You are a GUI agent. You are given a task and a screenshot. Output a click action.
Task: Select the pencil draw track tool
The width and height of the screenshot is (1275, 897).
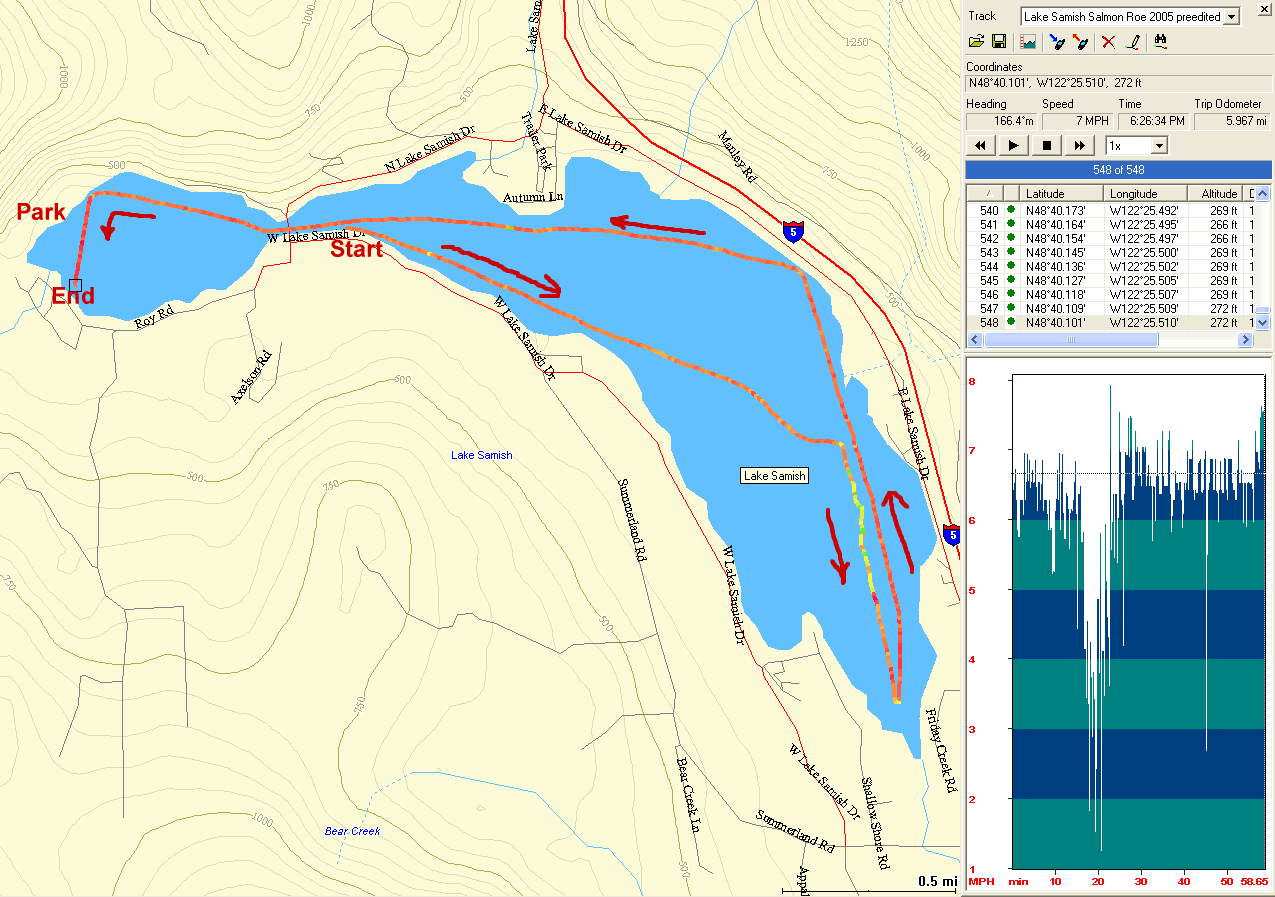tap(1132, 42)
